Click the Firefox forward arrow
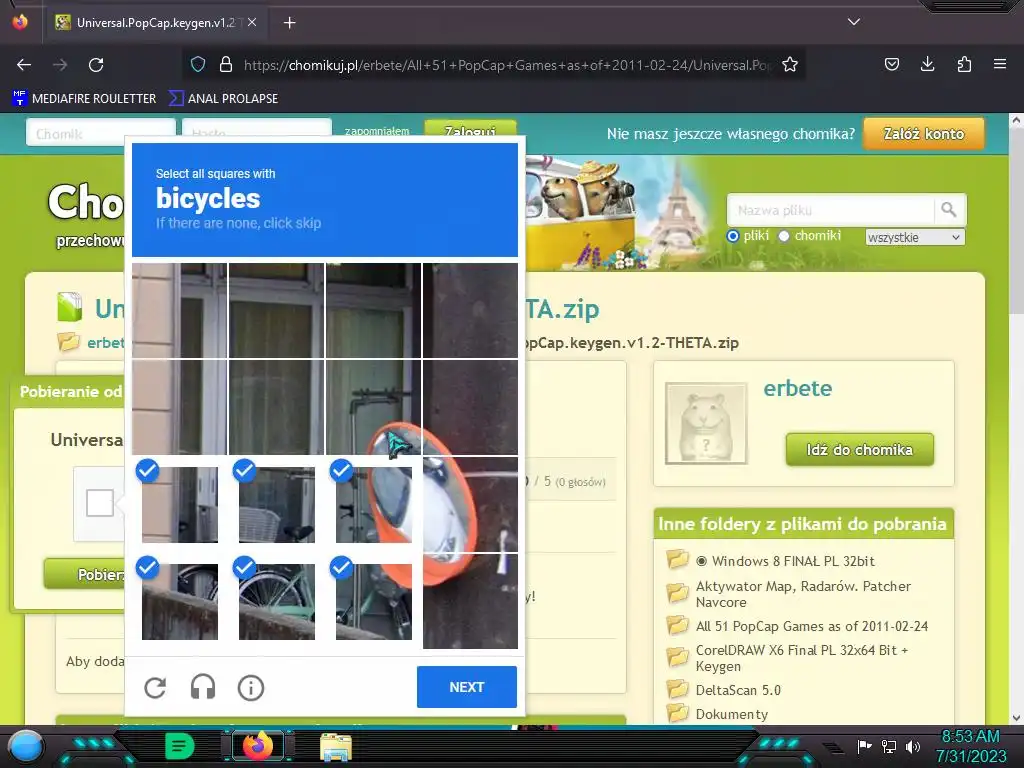 point(60,65)
